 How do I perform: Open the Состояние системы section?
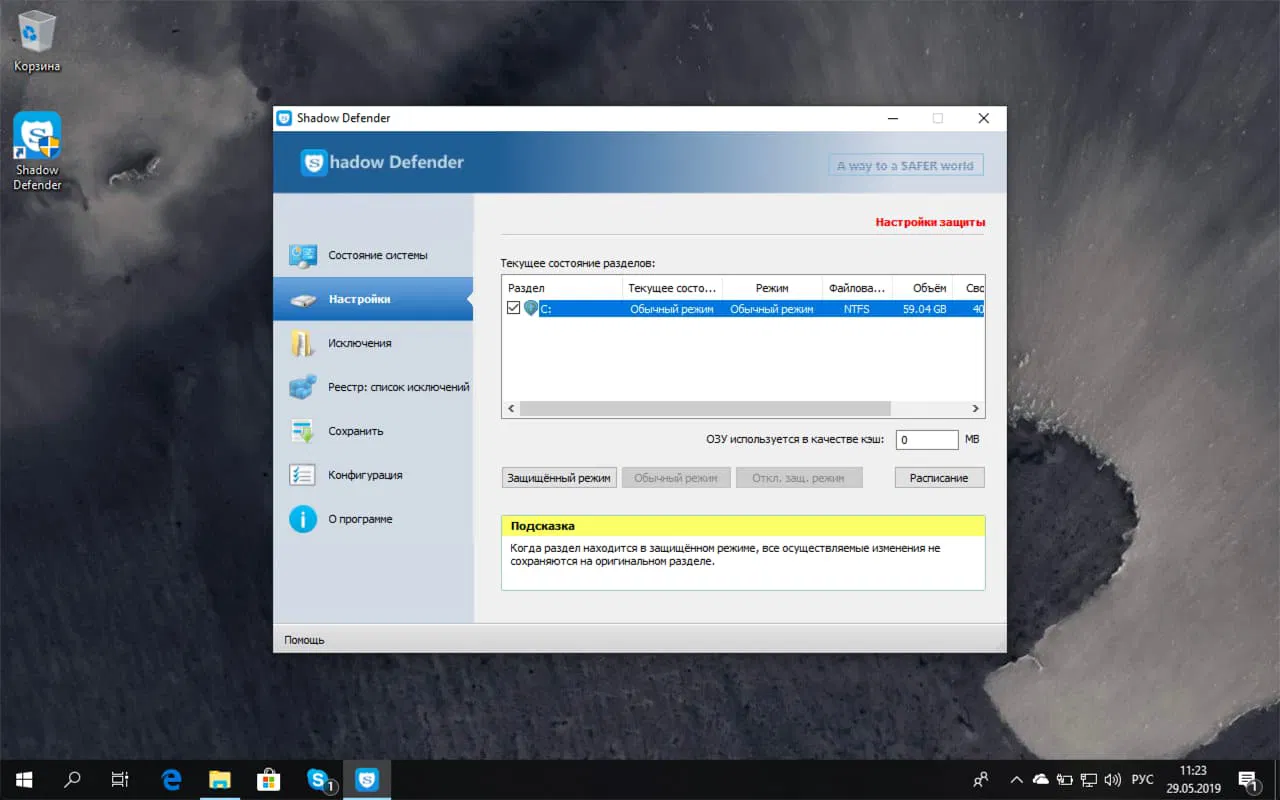tap(373, 255)
